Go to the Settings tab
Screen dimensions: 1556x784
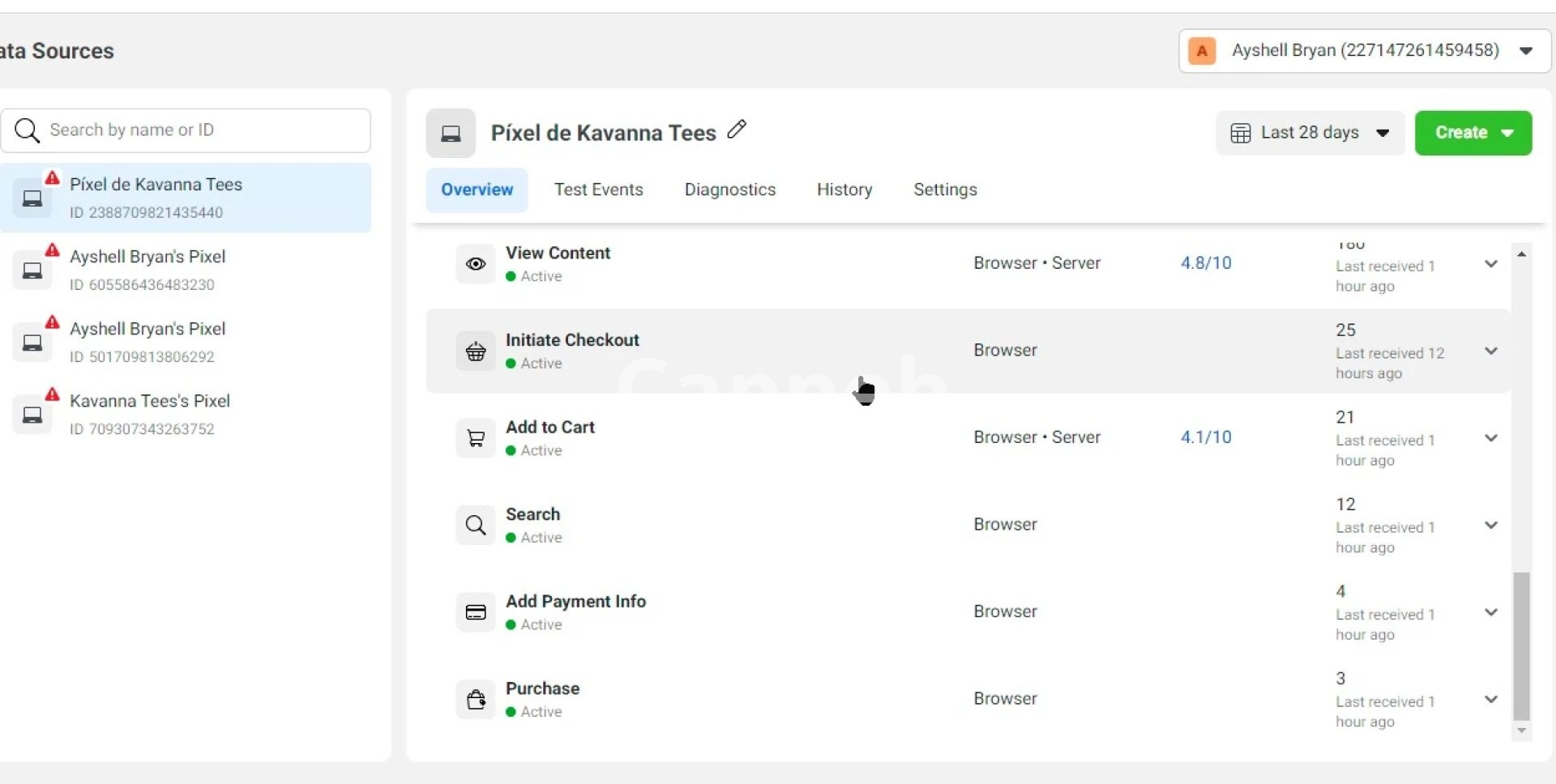coord(945,190)
